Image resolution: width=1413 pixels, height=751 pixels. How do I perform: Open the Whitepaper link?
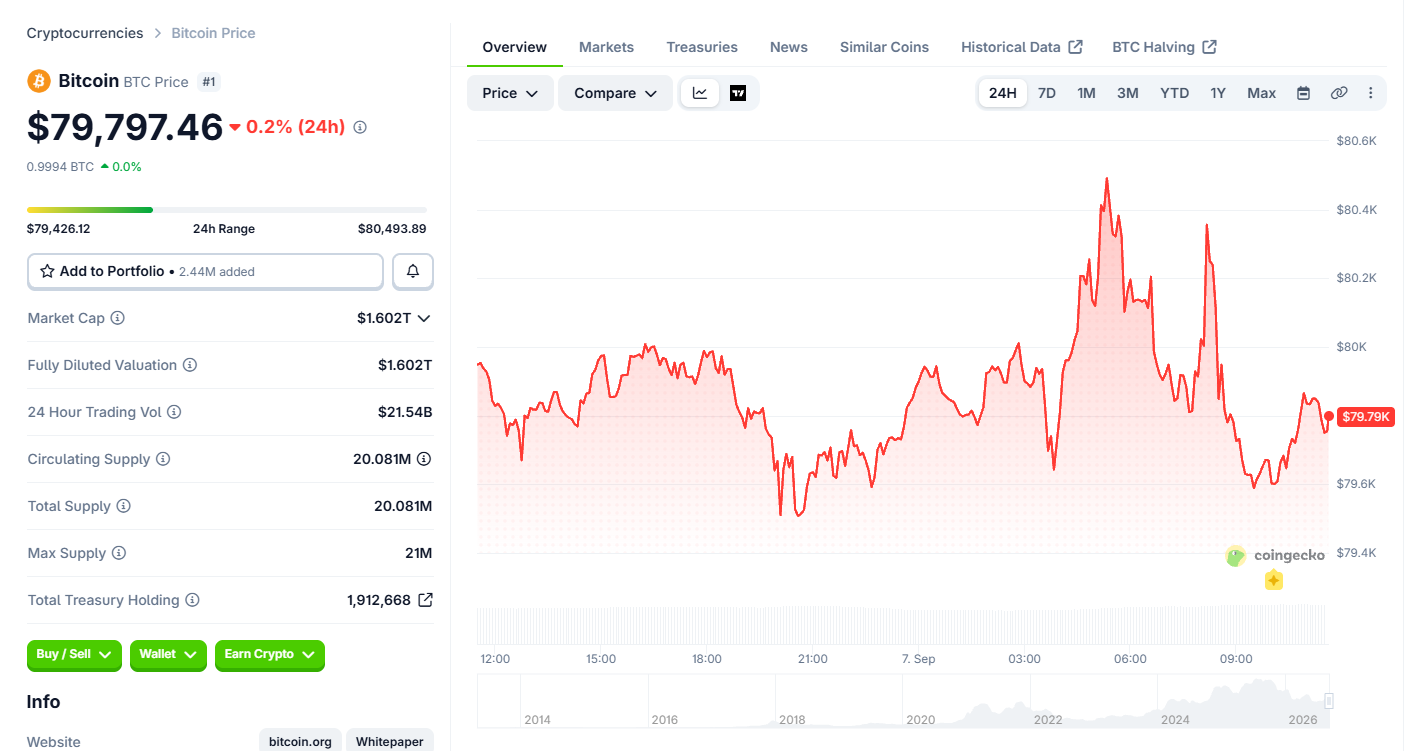tap(390, 742)
